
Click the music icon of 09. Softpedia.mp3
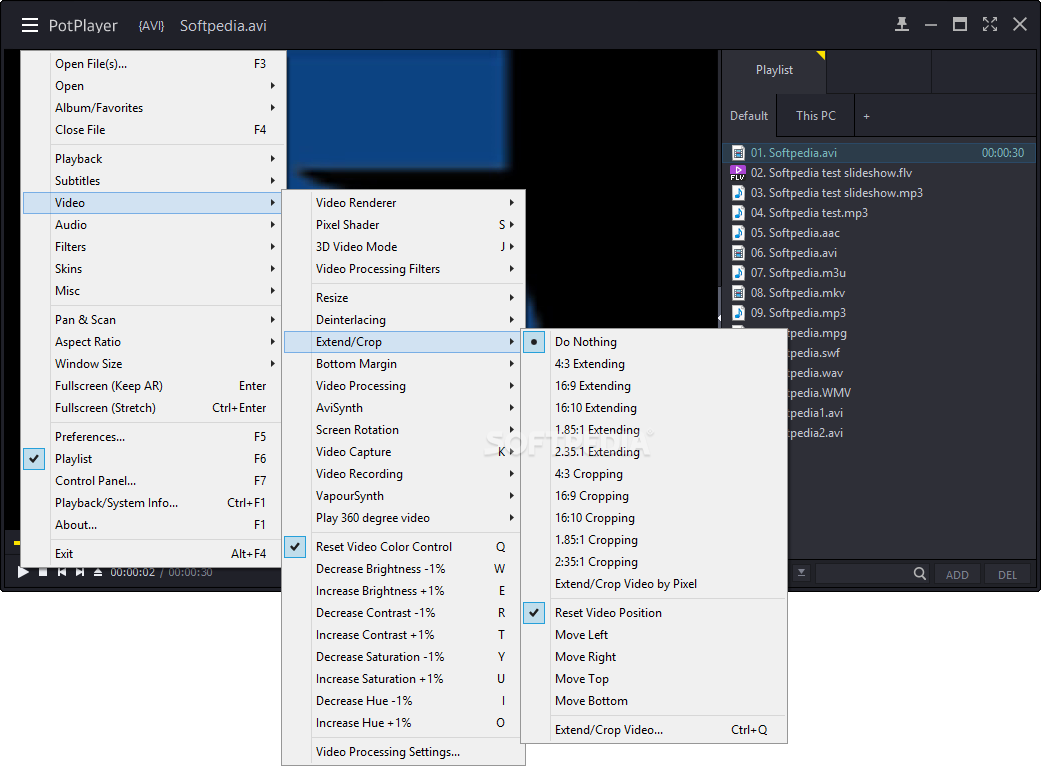[x=738, y=312]
